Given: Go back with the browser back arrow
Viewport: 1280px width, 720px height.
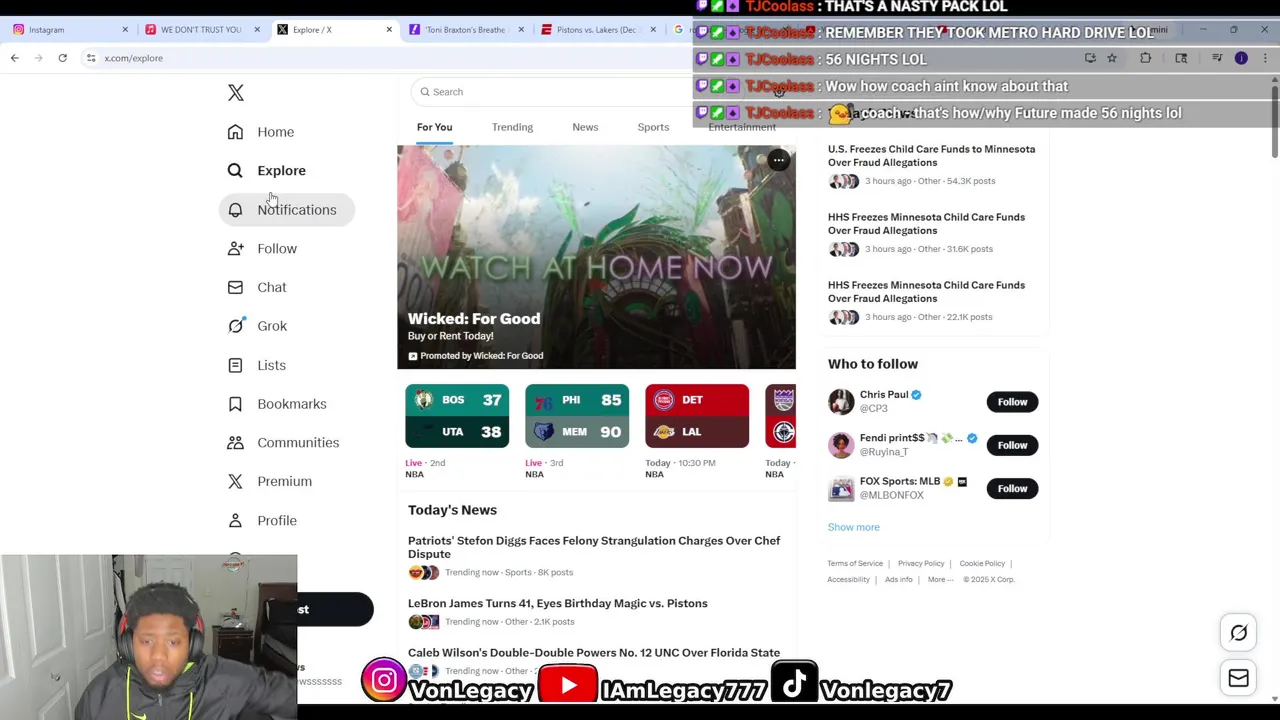Looking at the screenshot, I should [x=15, y=58].
